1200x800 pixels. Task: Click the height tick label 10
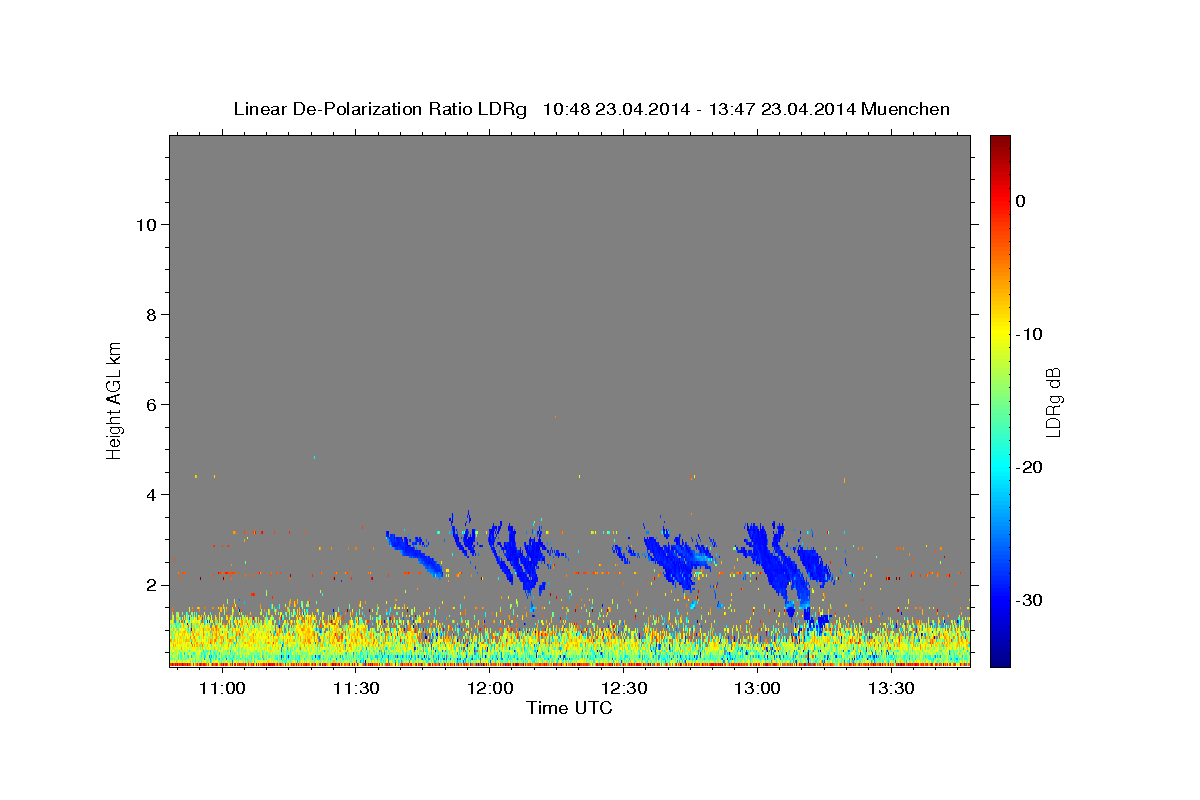click(146, 224)
